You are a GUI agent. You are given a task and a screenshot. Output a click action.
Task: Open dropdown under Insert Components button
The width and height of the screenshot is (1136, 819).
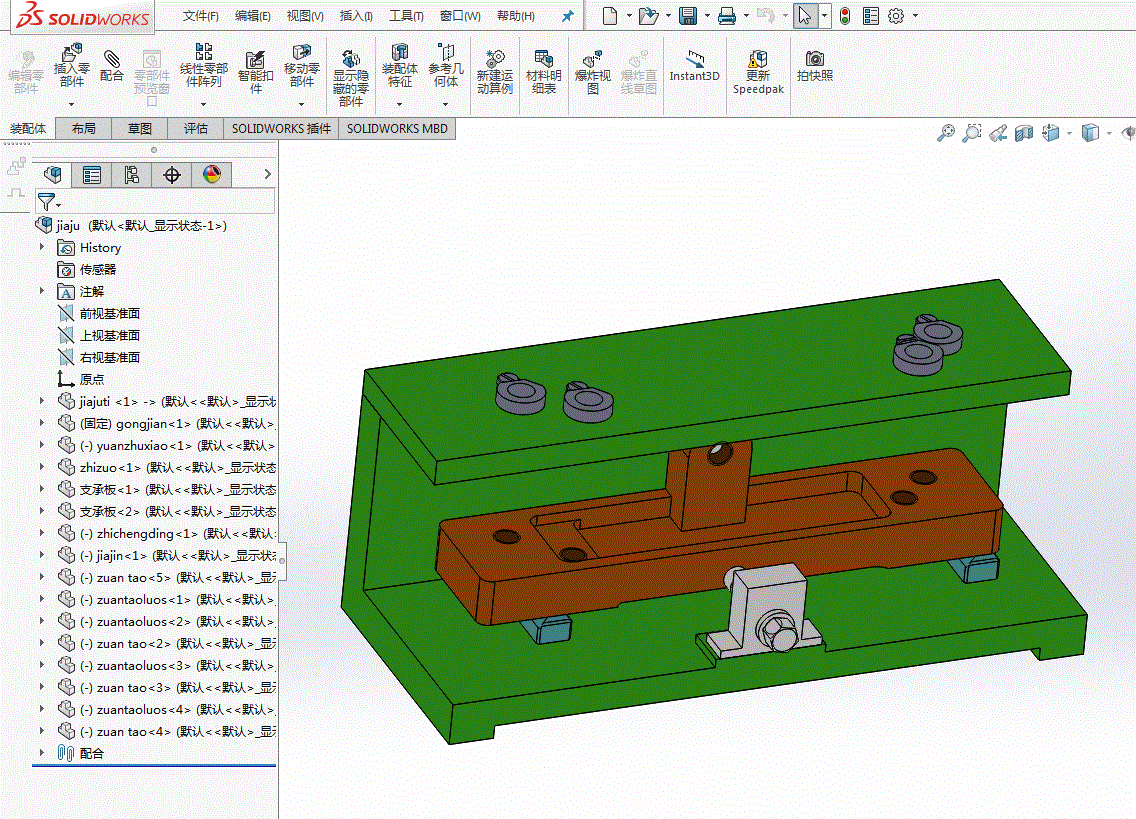71,104
